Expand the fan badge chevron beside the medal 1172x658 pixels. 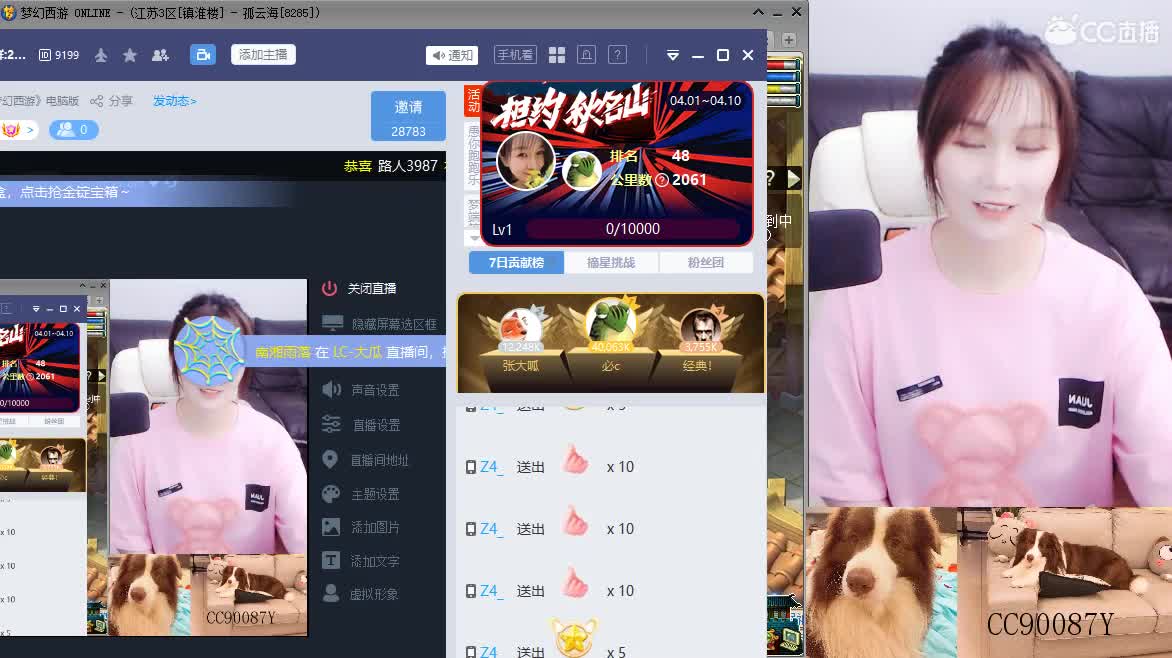30,130
